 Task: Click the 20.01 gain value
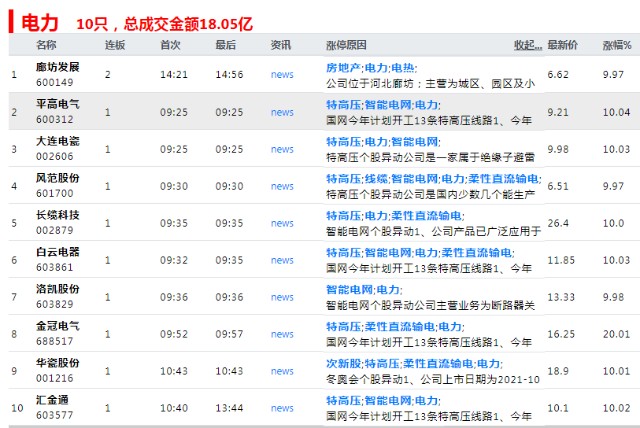click(x=616, y=334)
